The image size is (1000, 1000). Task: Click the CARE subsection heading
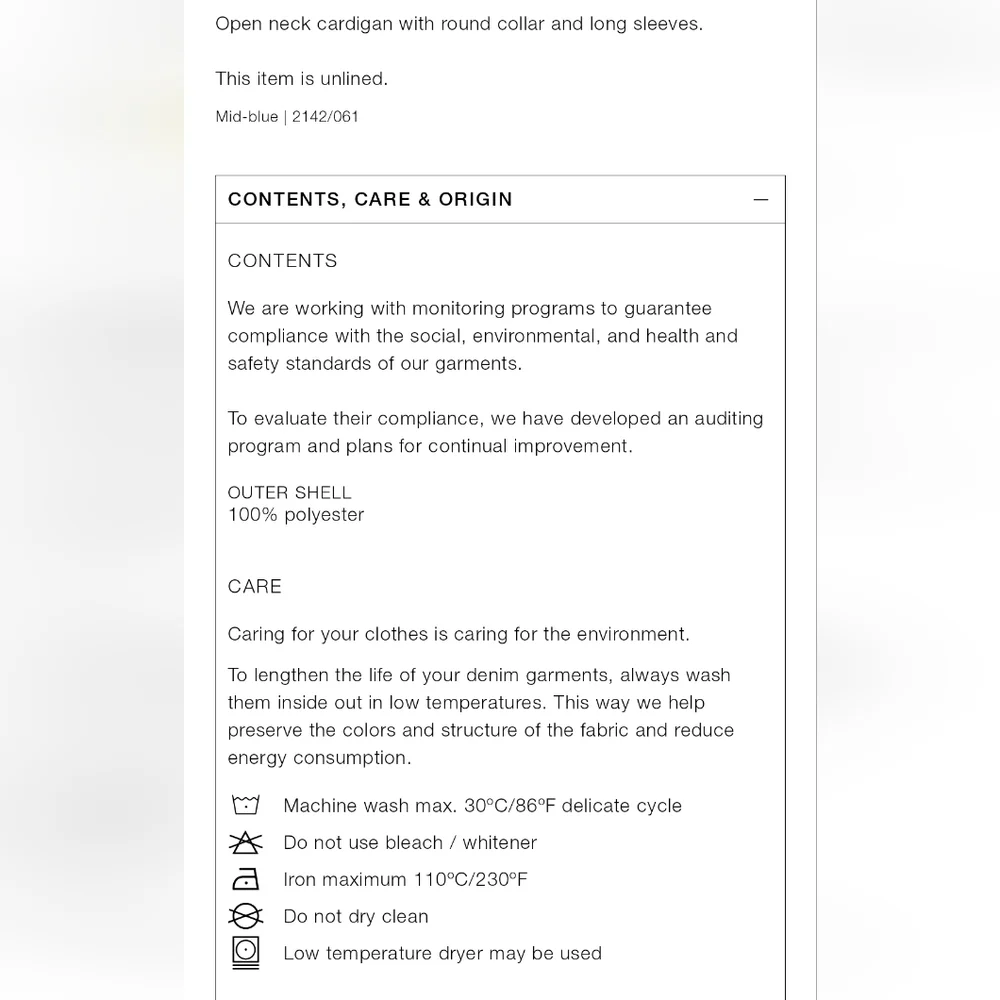[x=254, y=586]
